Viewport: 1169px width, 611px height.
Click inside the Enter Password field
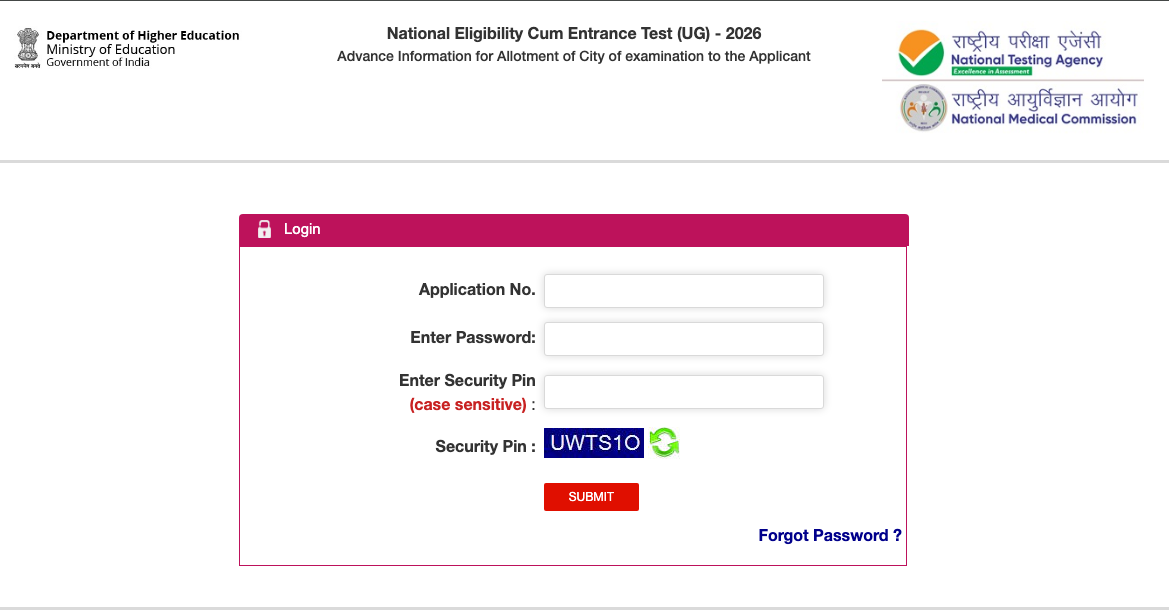[x=683, y=338]
